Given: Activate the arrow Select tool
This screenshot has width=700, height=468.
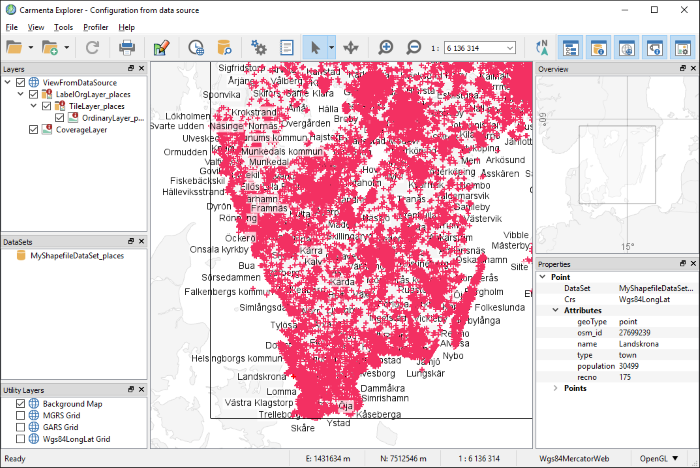Looking at the screenshot, I should (314, 47).
